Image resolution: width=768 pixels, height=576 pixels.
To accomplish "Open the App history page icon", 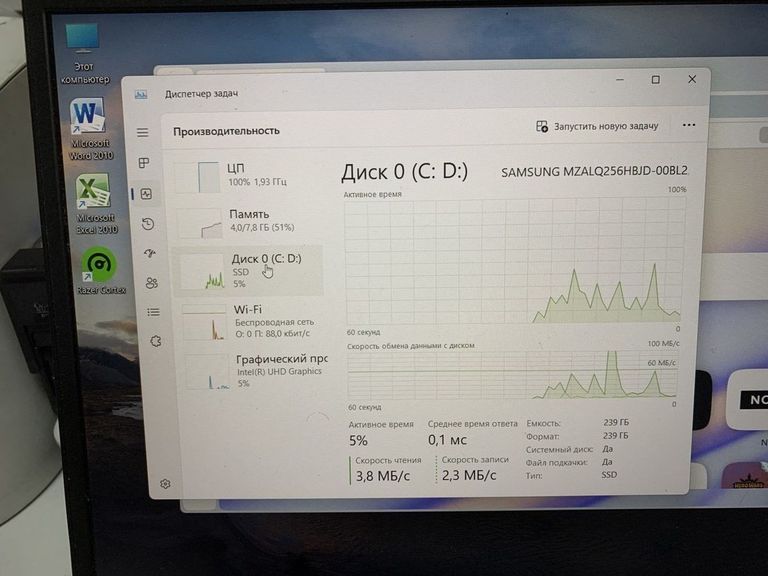I will (148, 224).
